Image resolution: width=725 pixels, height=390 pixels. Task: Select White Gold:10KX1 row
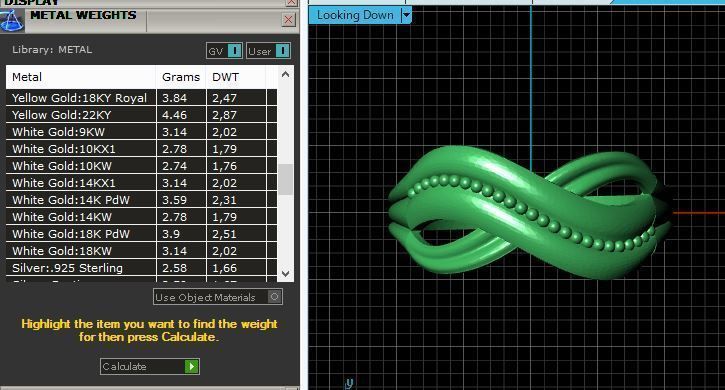click(141, 149)
